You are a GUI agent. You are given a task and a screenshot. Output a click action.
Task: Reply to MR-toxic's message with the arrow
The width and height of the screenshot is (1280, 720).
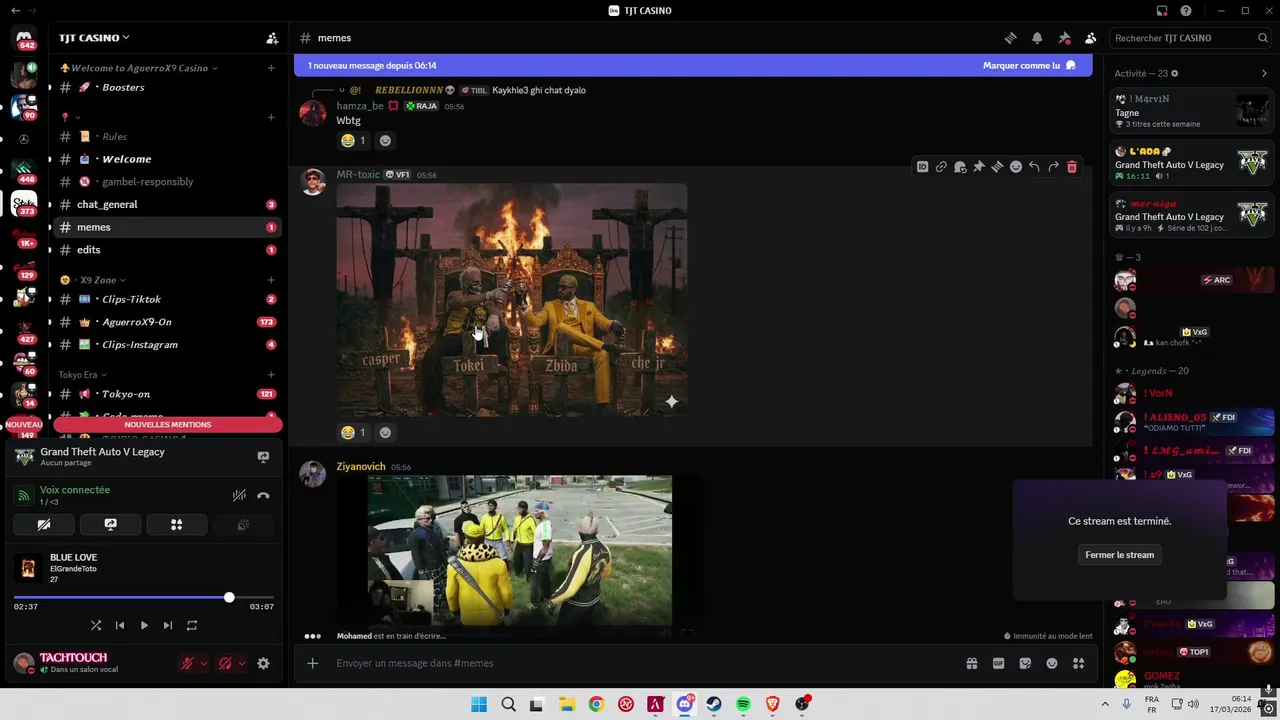point(1034,167)
